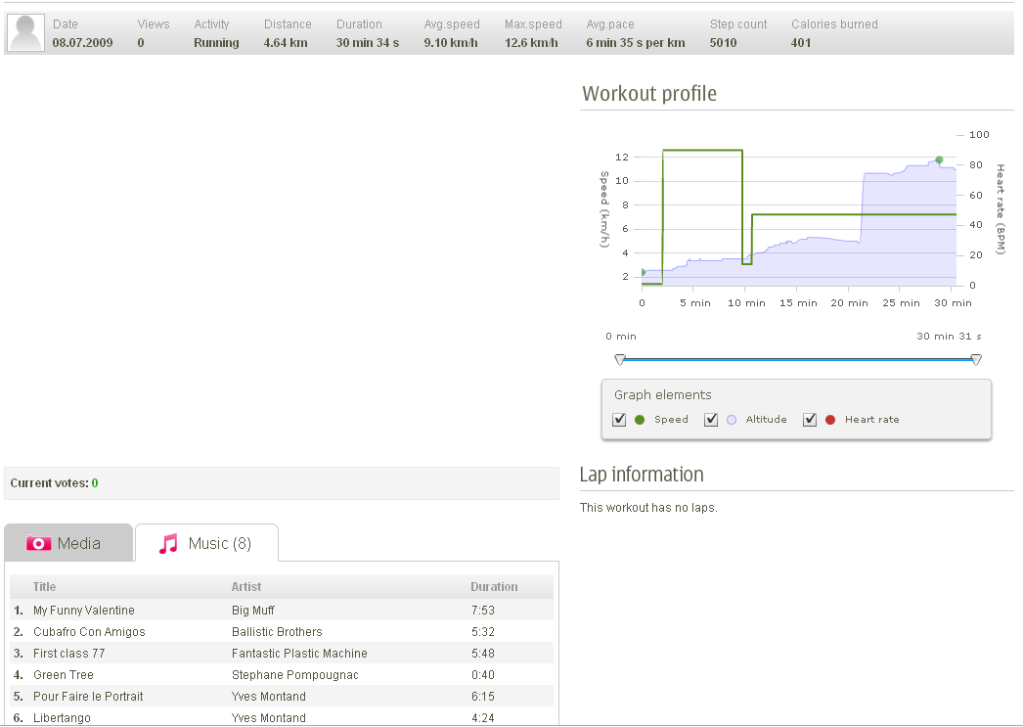Click the left time range slider handle
1023x727 pixels.
[x=620, y=359]
